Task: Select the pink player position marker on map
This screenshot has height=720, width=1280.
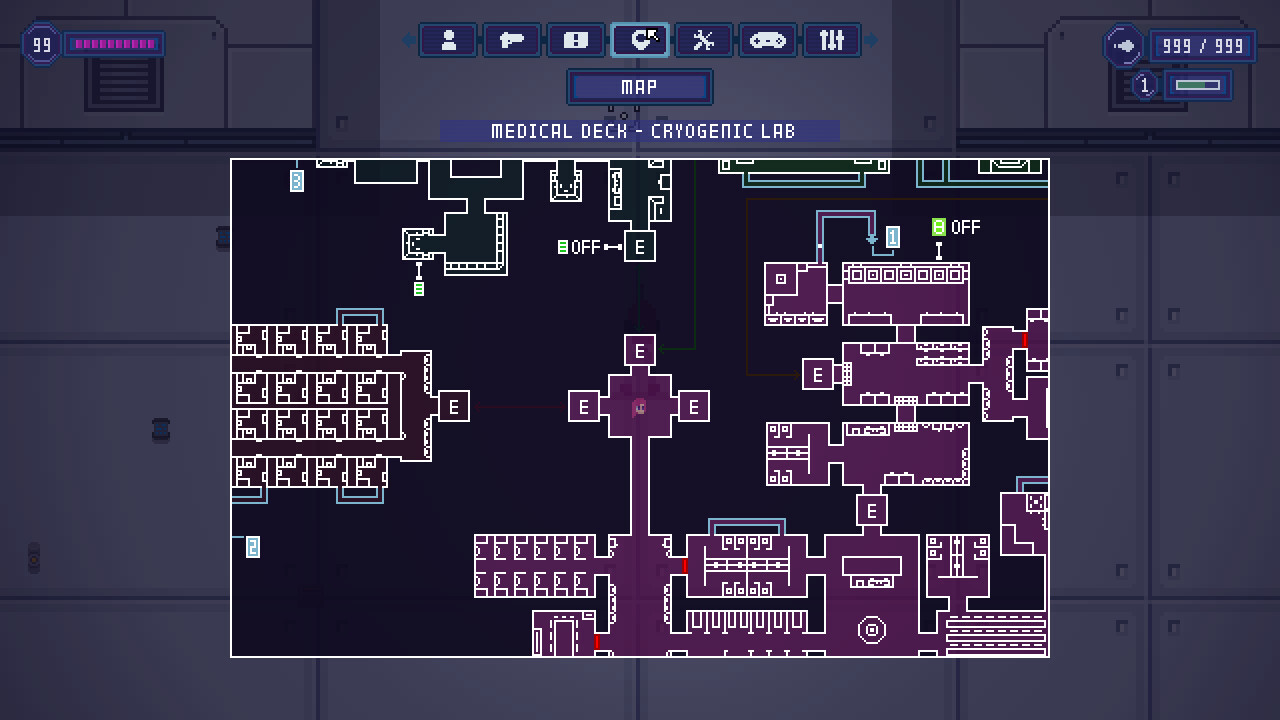Action: (640, 406)
